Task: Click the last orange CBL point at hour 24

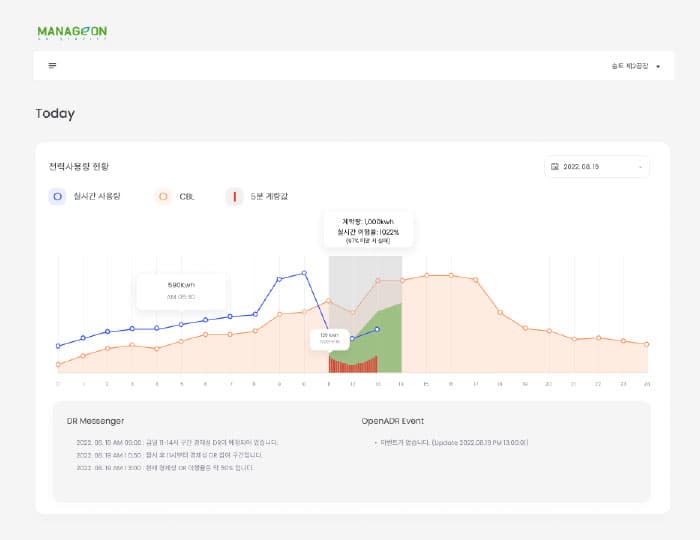Action: (x=647, y=344)
